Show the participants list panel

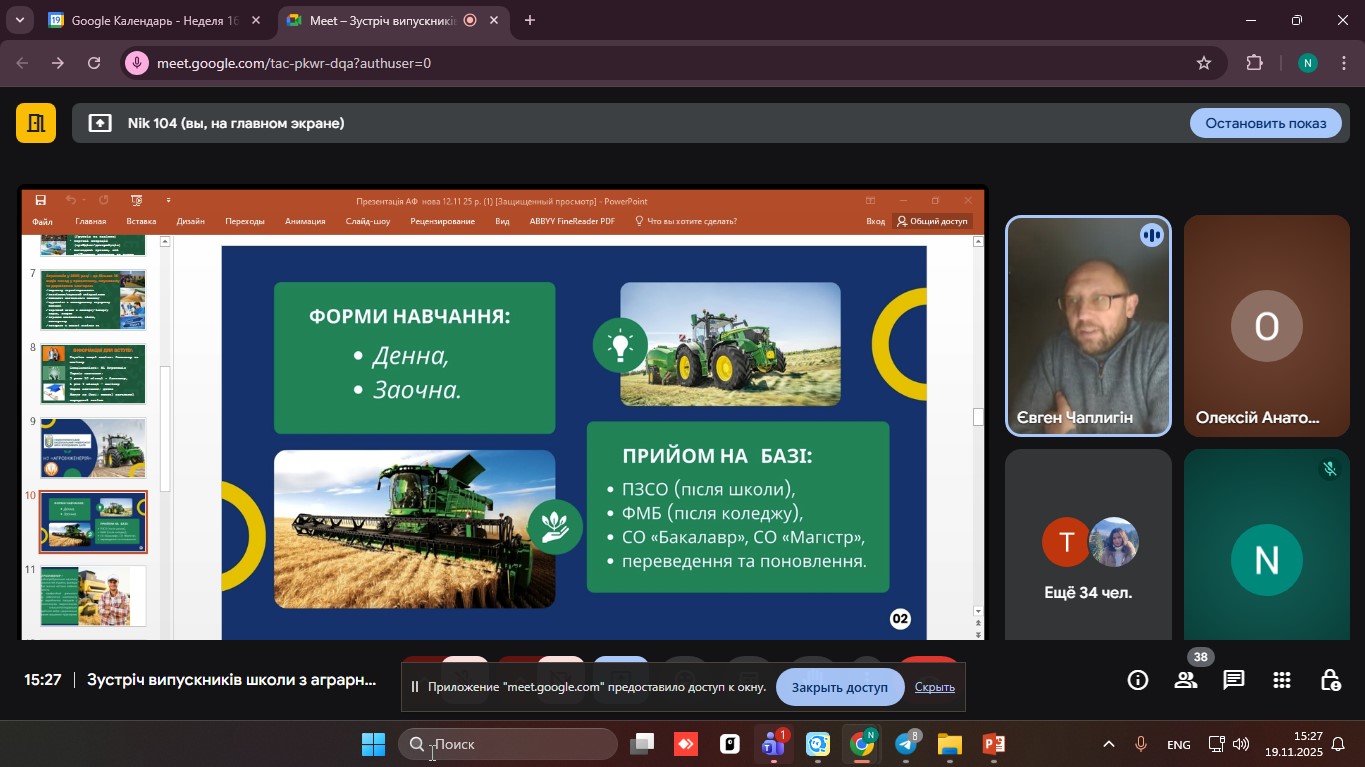point(1186,680)
